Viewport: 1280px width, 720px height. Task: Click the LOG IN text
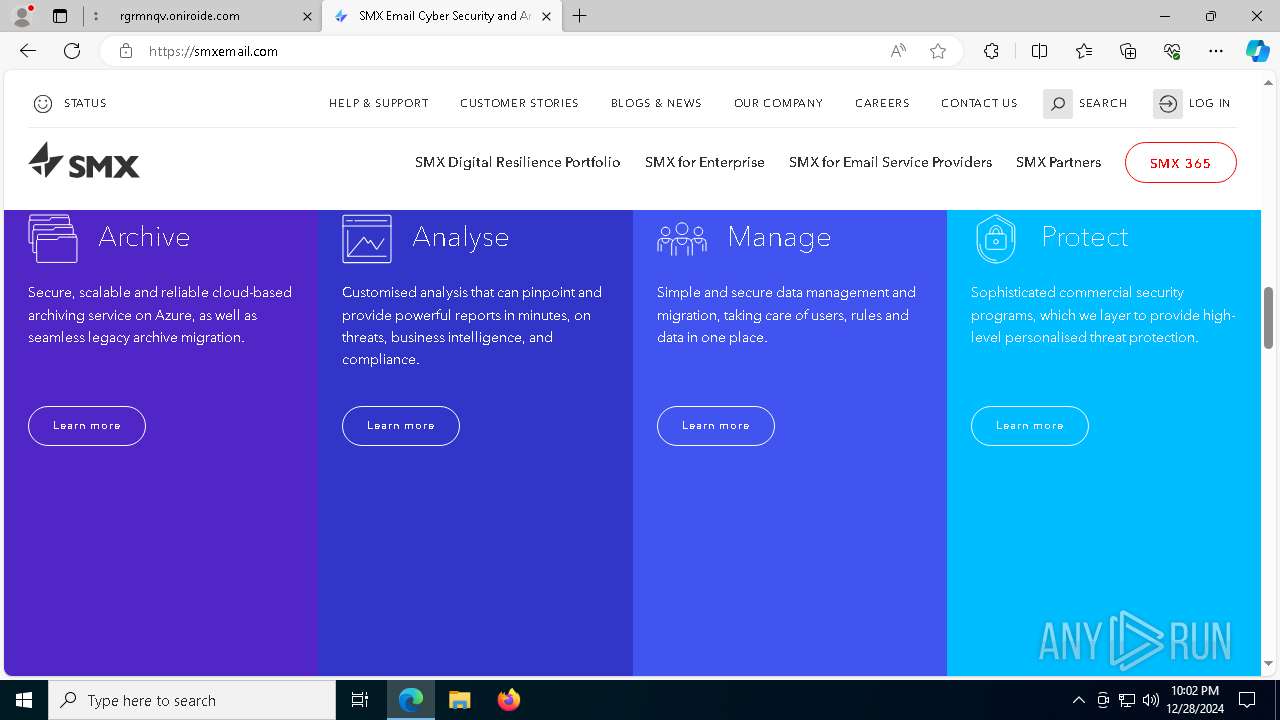[1210, 103]
